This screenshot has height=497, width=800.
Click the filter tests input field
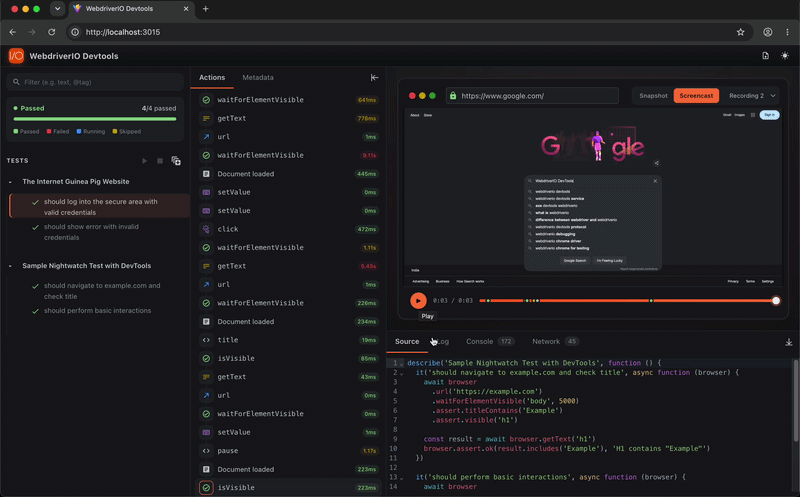pyautogui.click(x=95, y=82)
